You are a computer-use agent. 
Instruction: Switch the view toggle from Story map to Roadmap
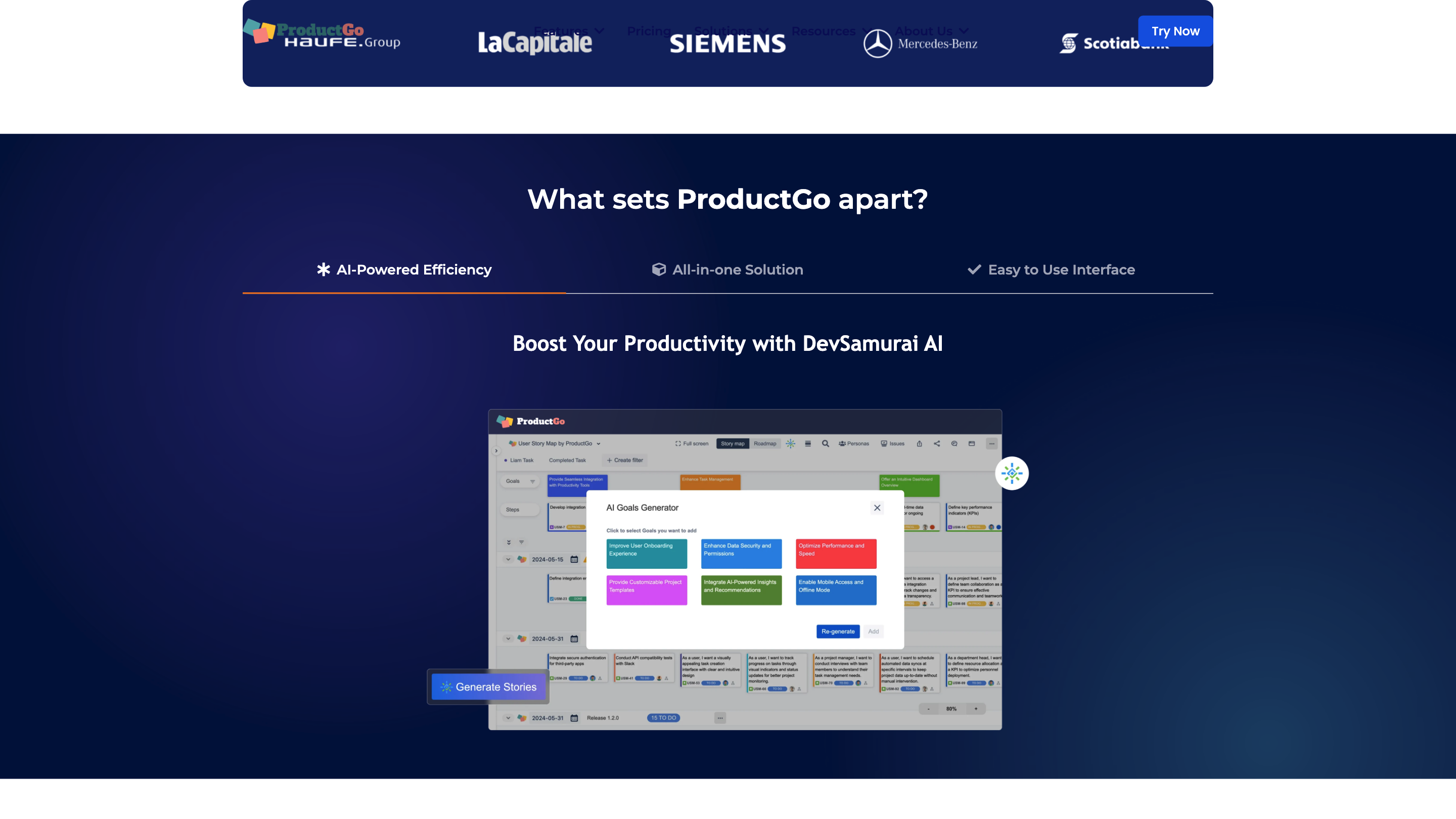tap(765, 444)
